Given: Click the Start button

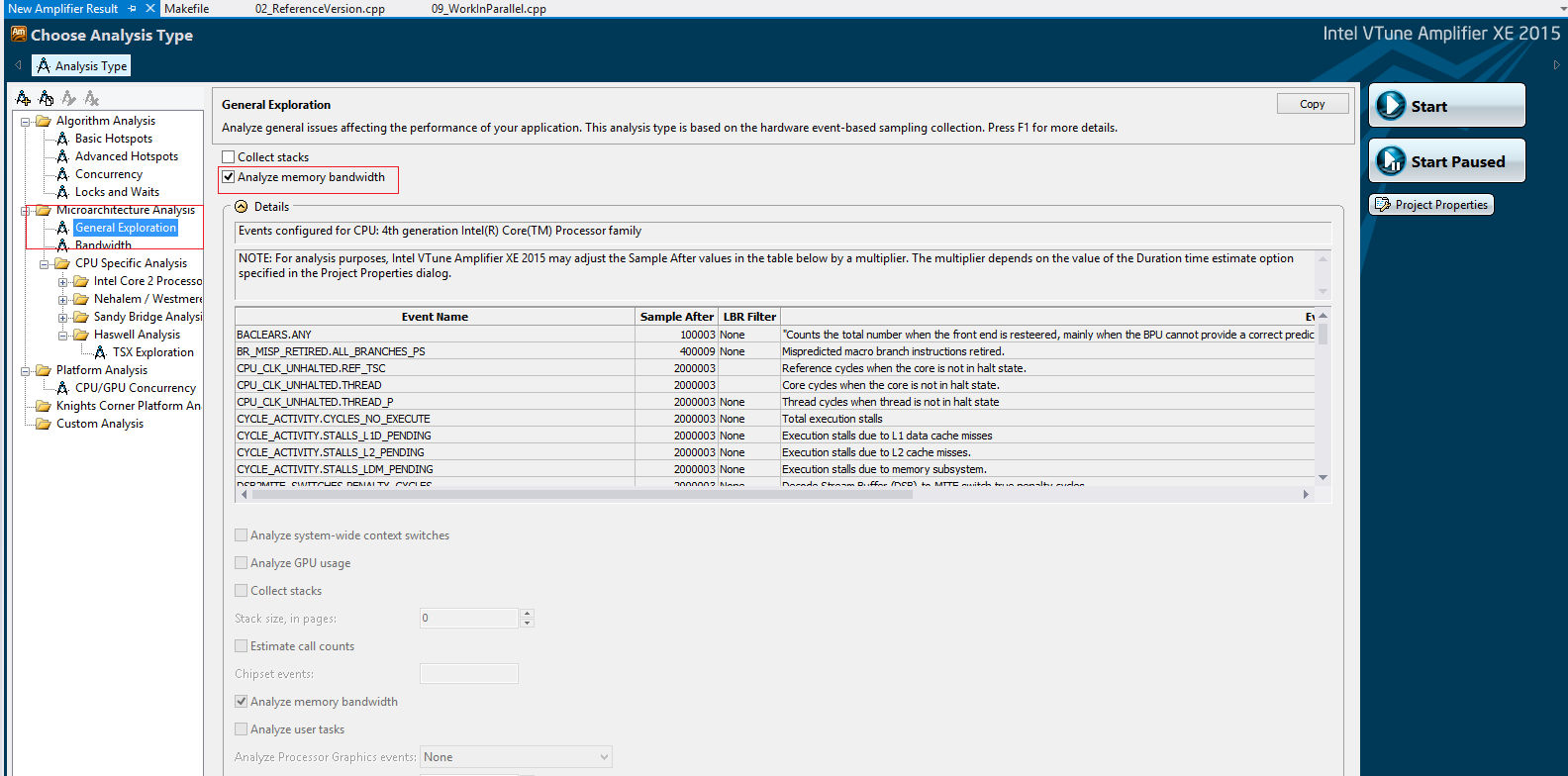Looking at the screenshot, I should pos(1447,105).
